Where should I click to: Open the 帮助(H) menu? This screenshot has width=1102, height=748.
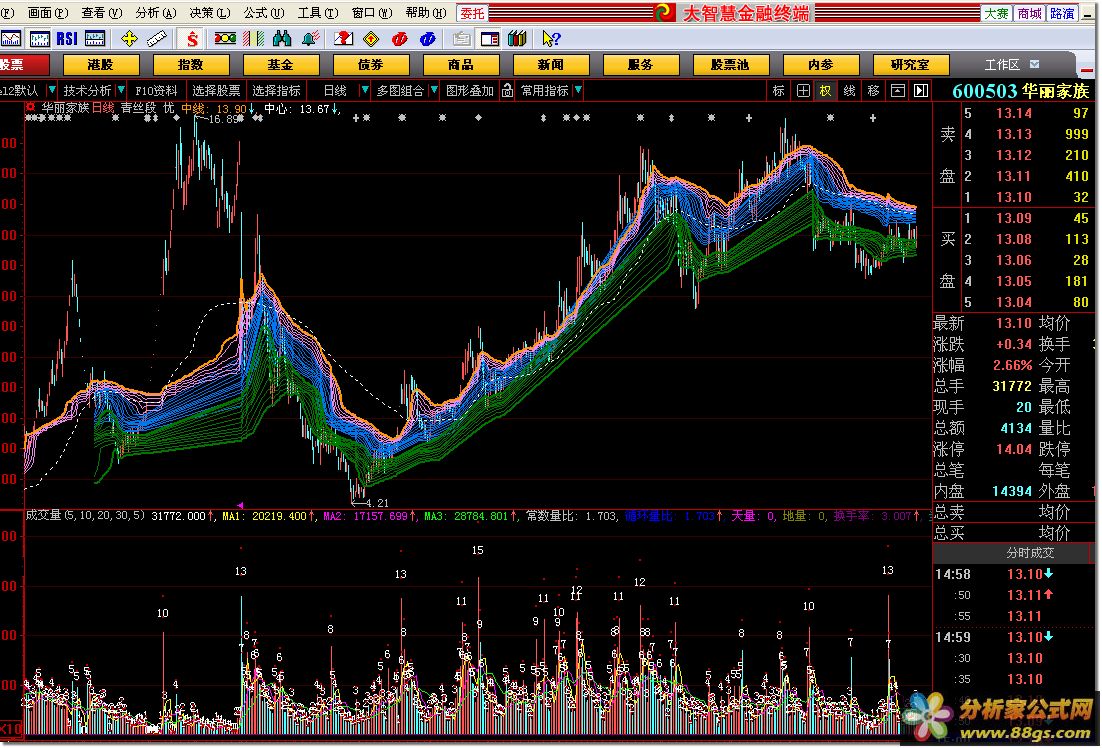[x=427, y=13]
